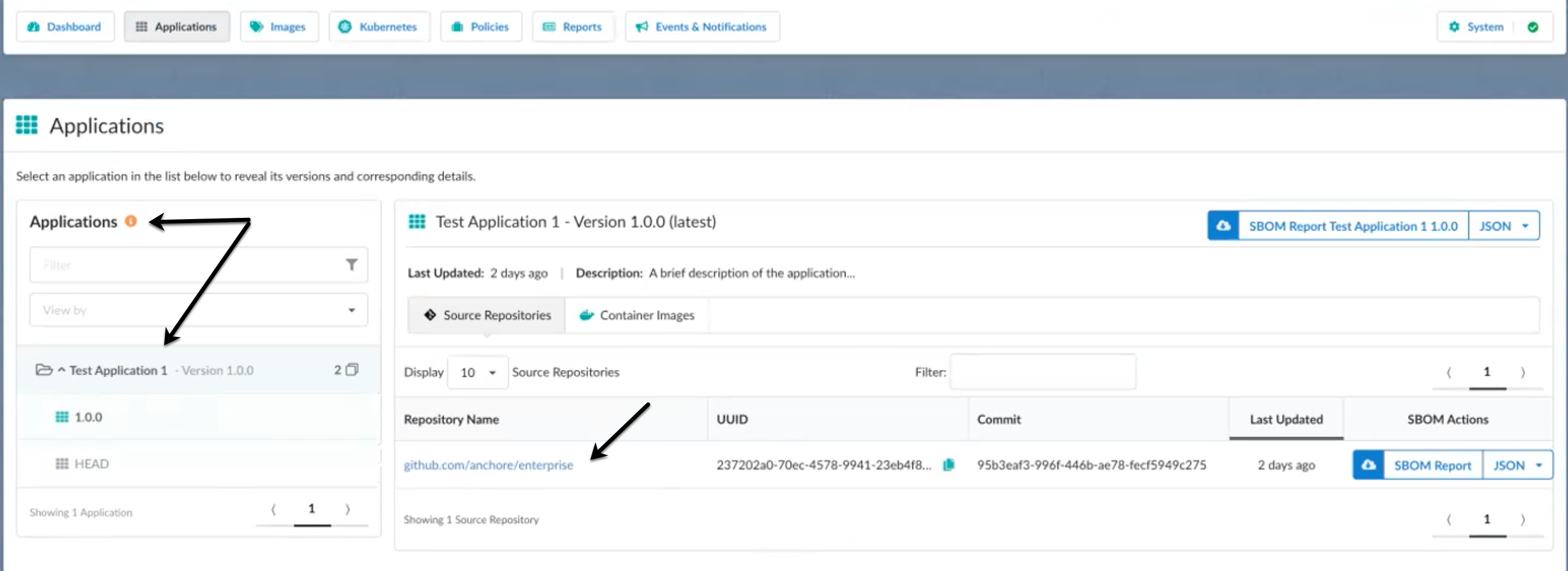Open the View by dropdown

(x=198, y=310)
